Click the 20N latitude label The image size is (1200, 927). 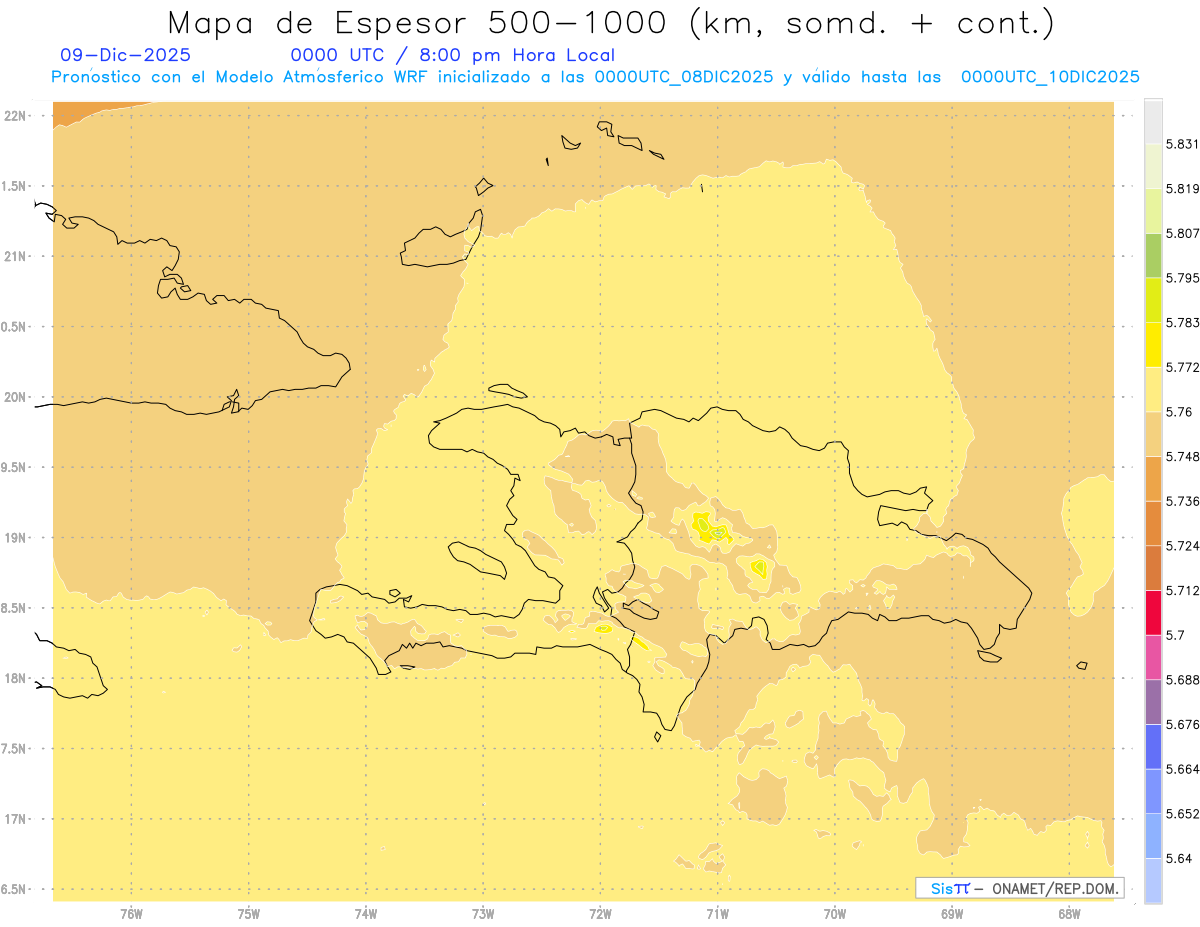[x=17, y=397]
